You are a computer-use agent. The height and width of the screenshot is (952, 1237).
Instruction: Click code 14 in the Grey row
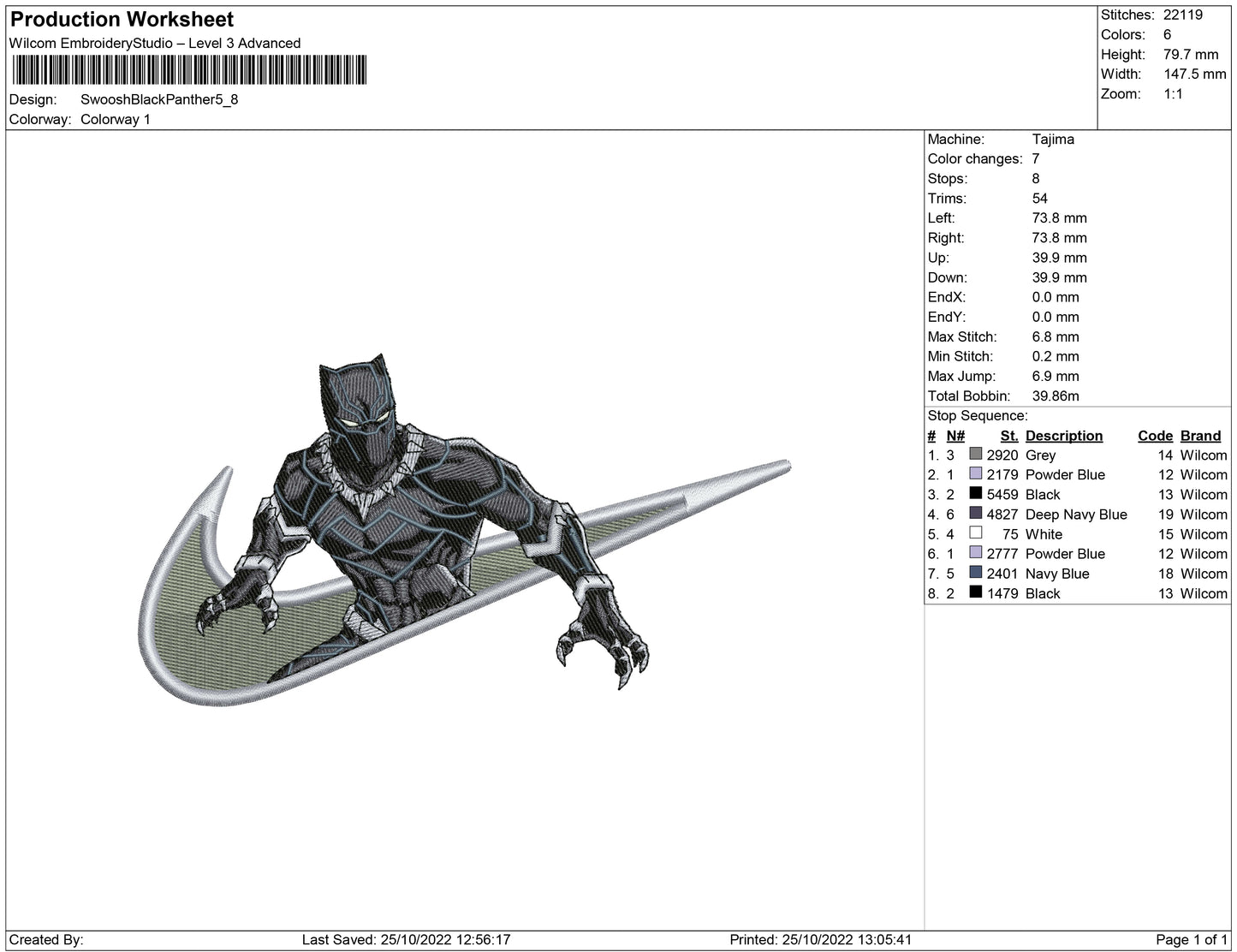pos(1165,455)
